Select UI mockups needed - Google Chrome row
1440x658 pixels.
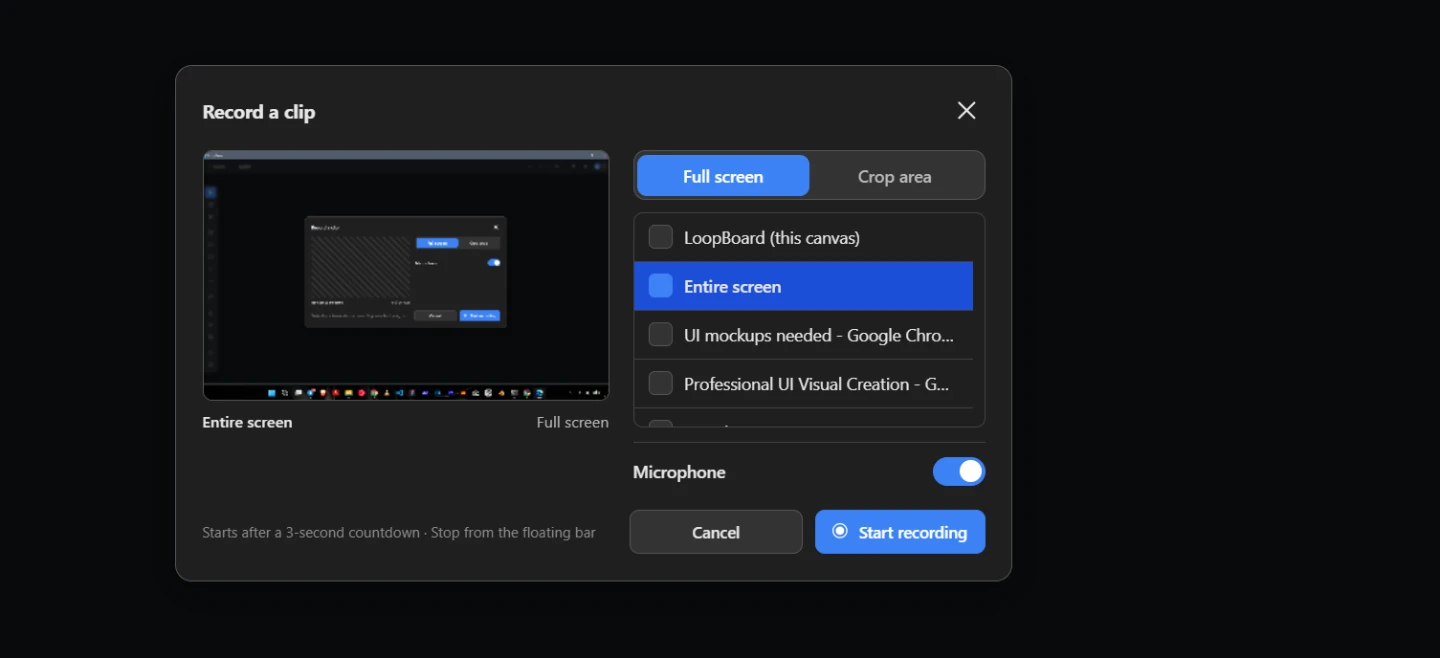tap(804, 335)
